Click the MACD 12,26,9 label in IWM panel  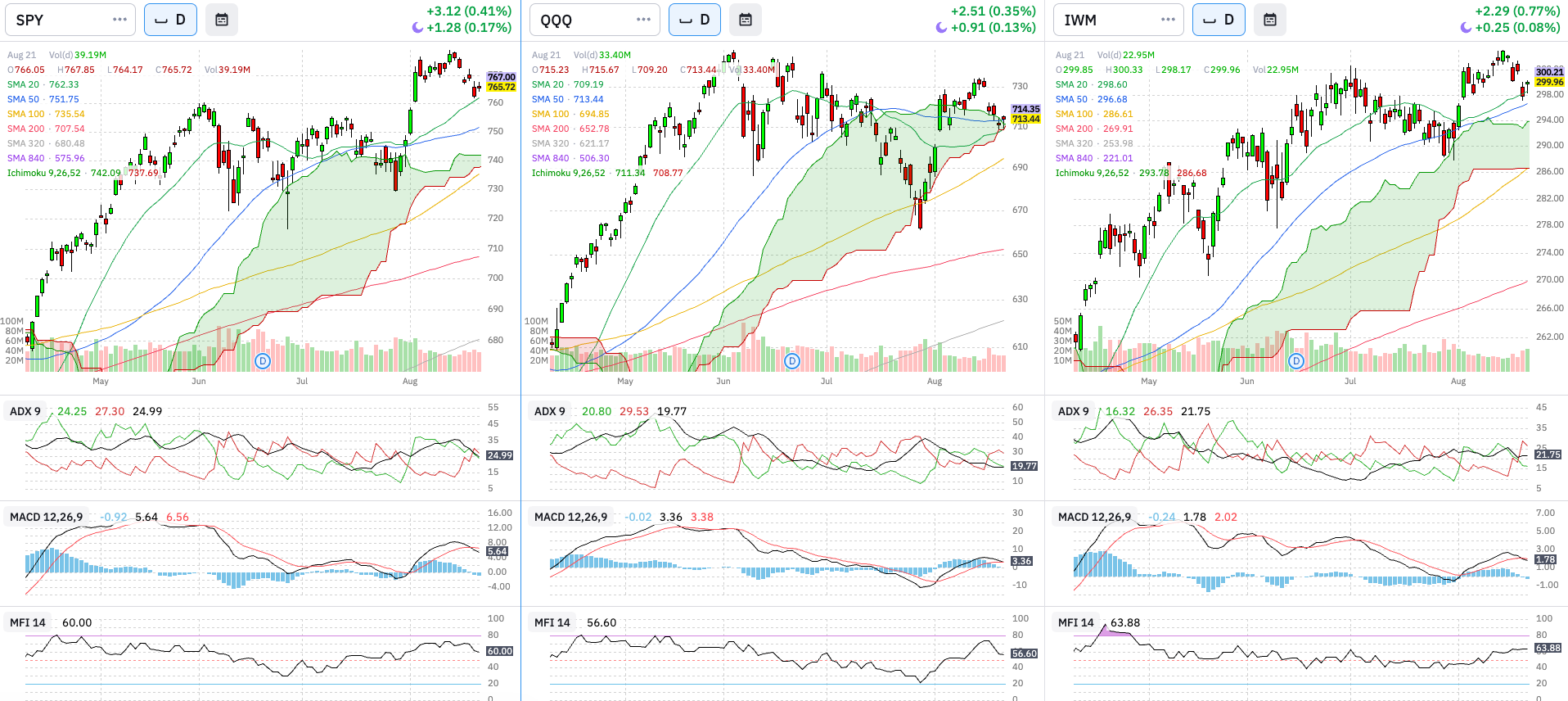point(1095,517)
